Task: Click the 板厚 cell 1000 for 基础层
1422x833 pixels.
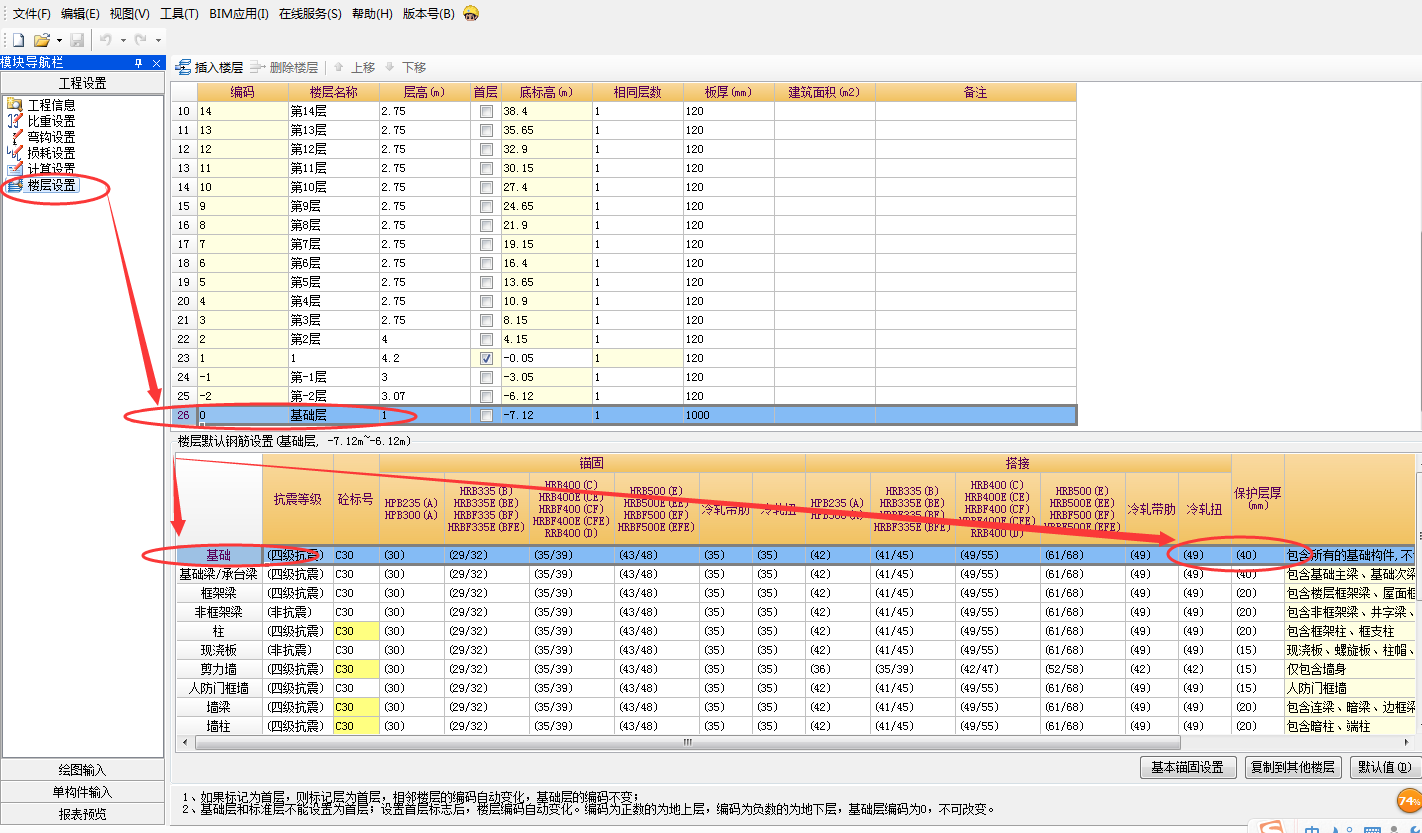Action: [729, 415]
